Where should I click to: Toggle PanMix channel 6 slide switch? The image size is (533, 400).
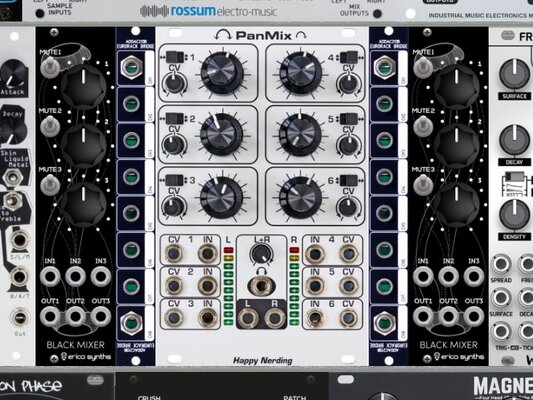tap(349, 180)
